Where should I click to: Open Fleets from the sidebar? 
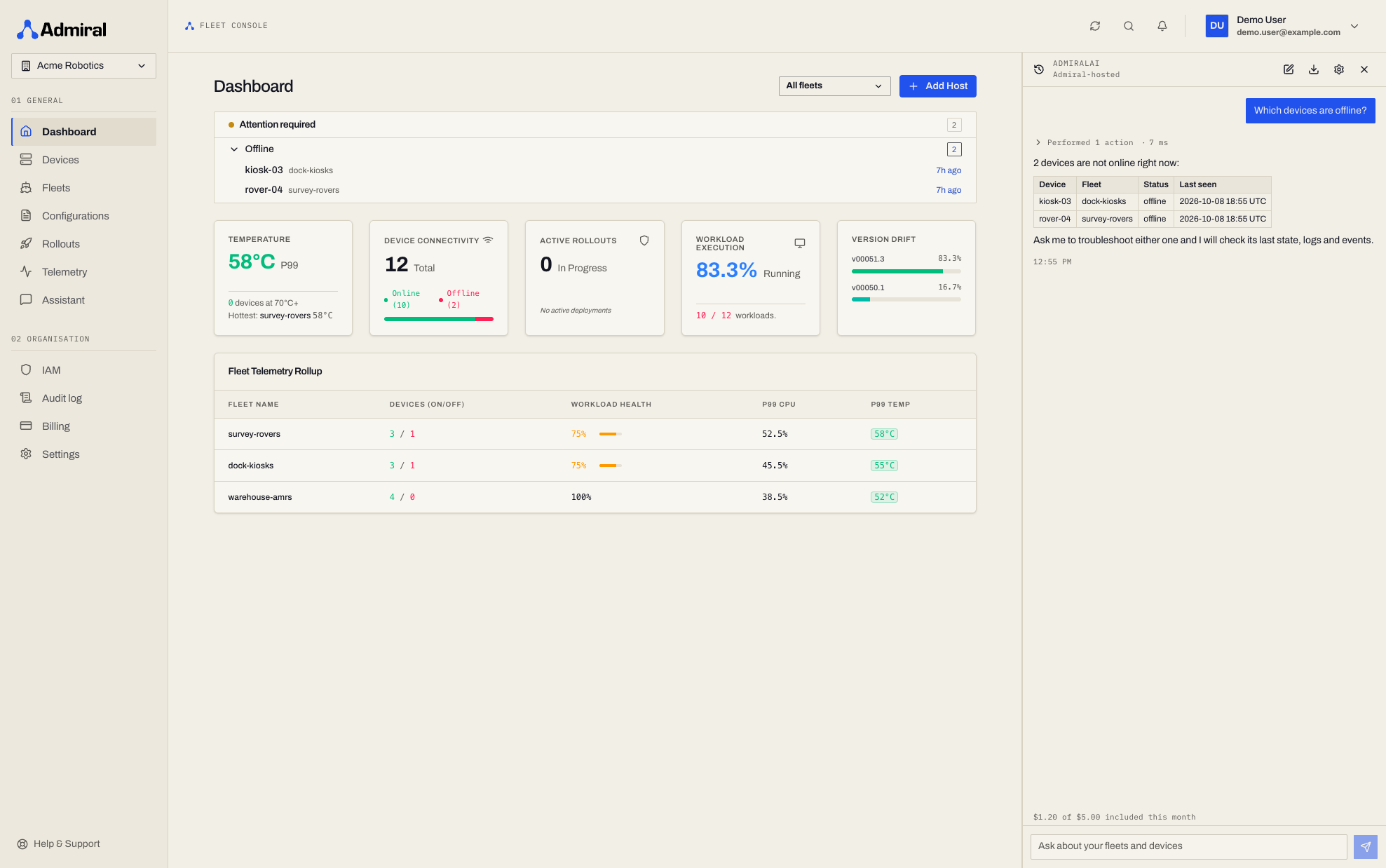click(x=83, y=188)
